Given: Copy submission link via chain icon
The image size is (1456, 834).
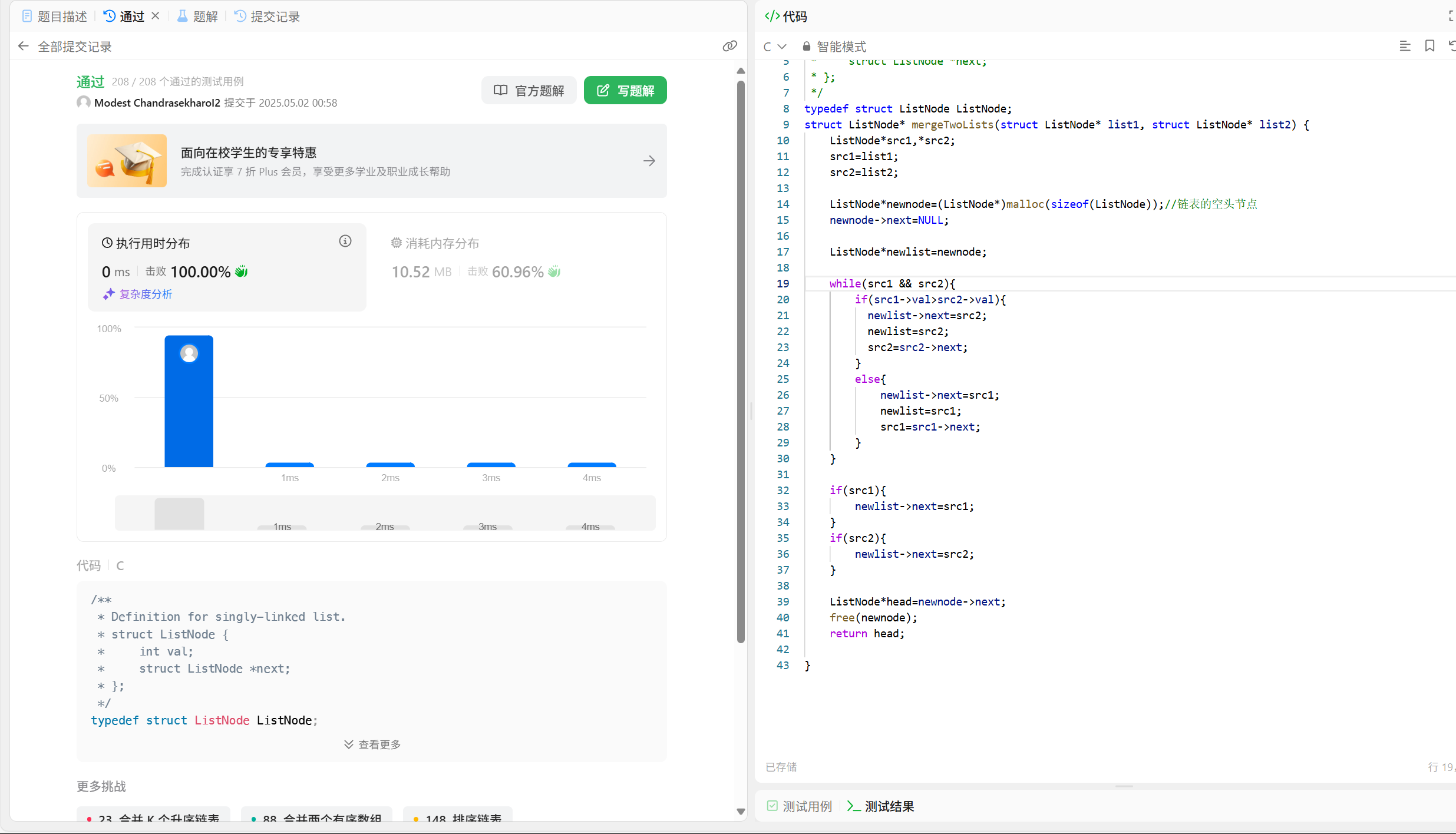Looking at the screenshot, I should click(x=729, y=46).
